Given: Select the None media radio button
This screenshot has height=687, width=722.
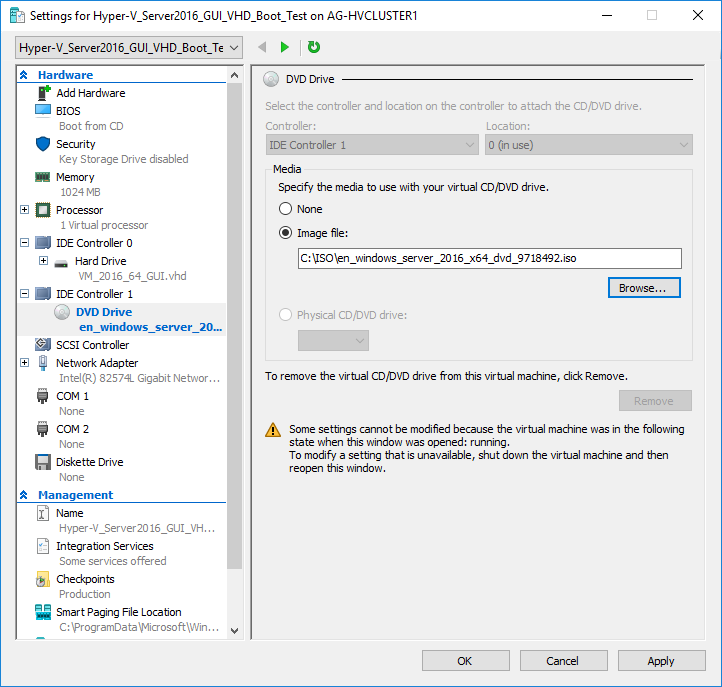Looking at the screenshot, I should pyautogui.click(x=285, y=209).
